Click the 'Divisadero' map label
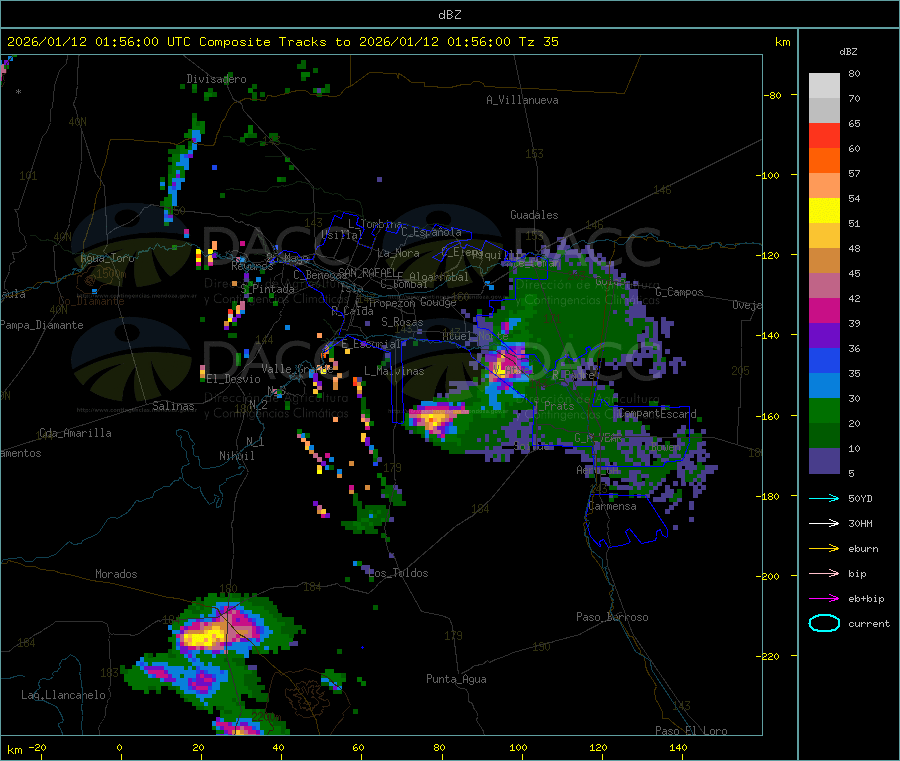Screen dimensions: 900x761 tap(216, 79)
